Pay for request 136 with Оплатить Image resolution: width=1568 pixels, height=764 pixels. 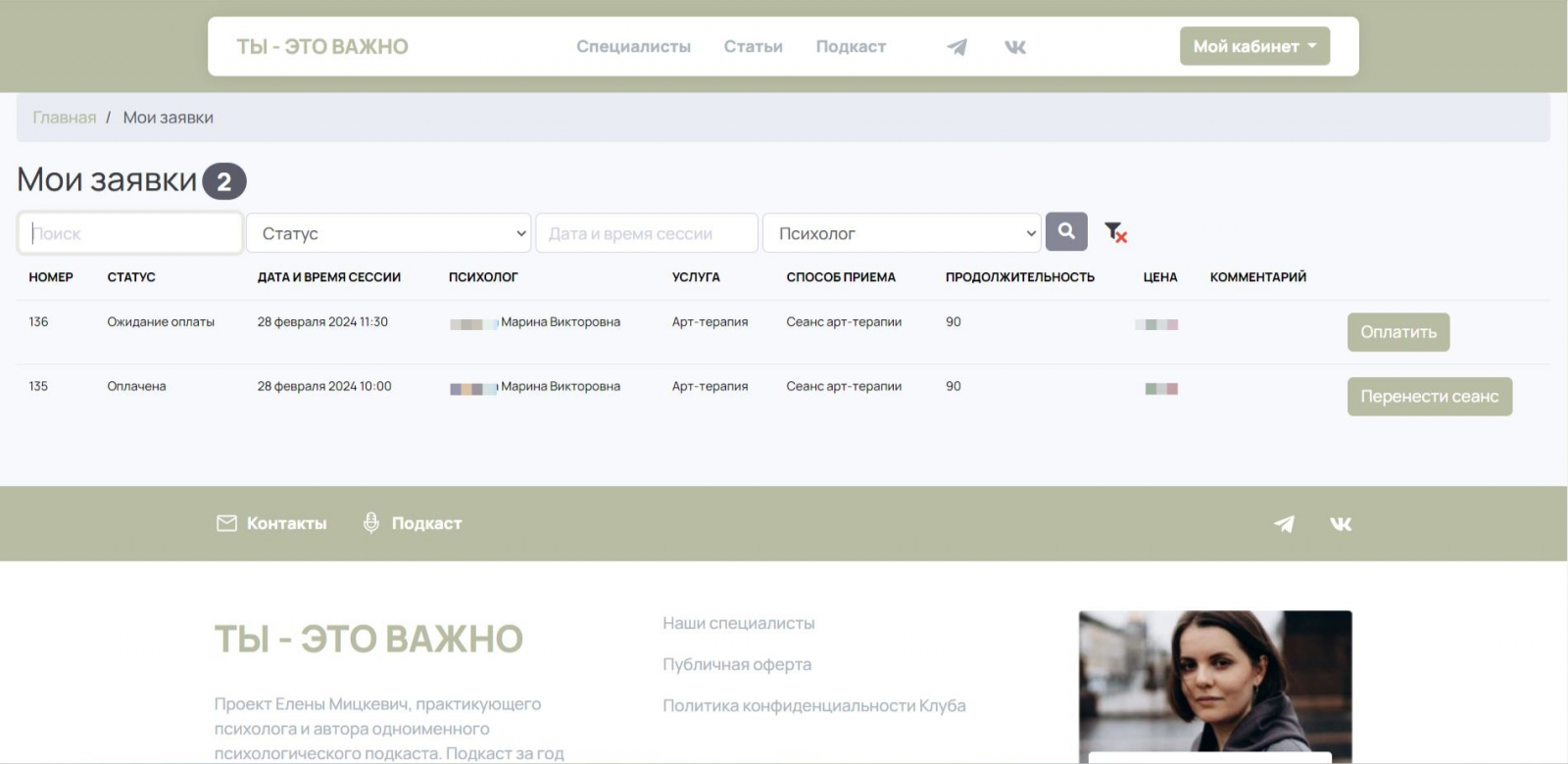(x=1398, y=332)
